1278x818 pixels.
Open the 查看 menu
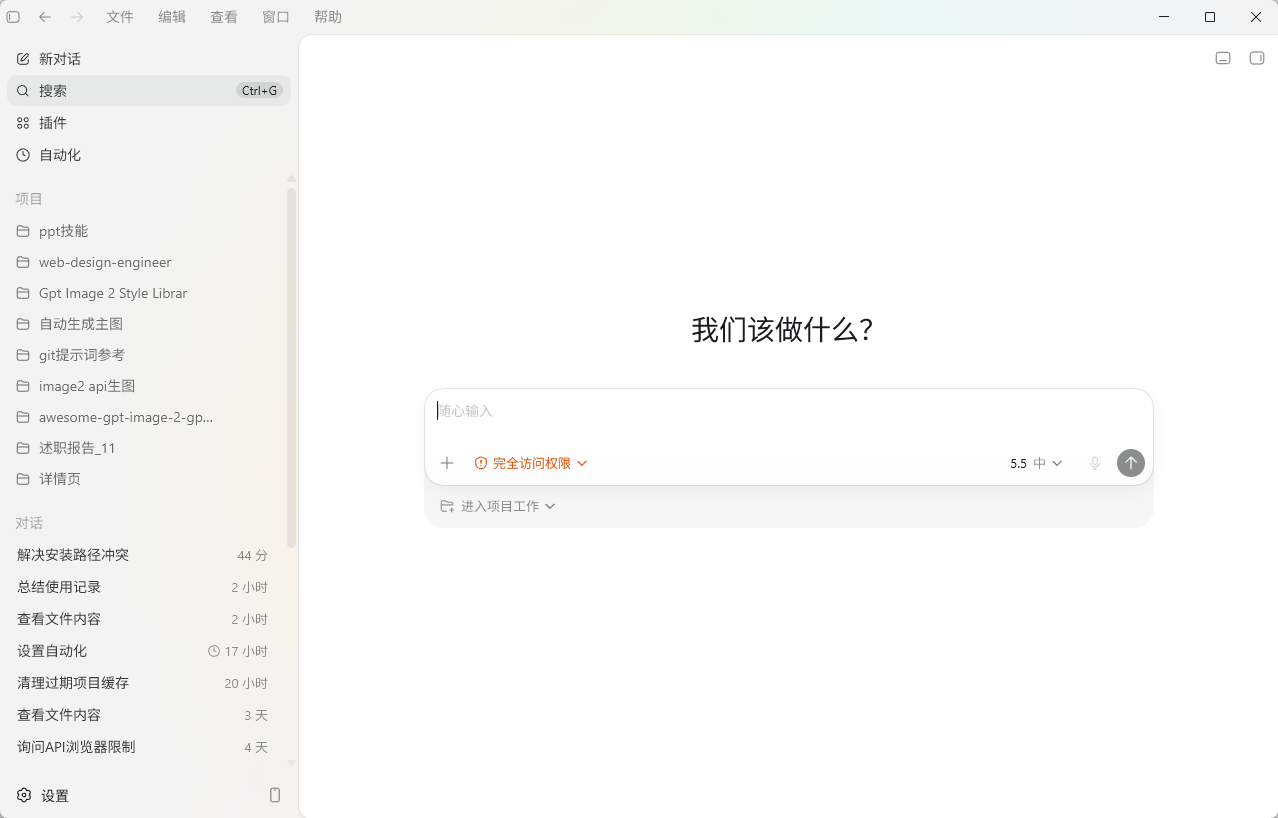tap(224, 17)
